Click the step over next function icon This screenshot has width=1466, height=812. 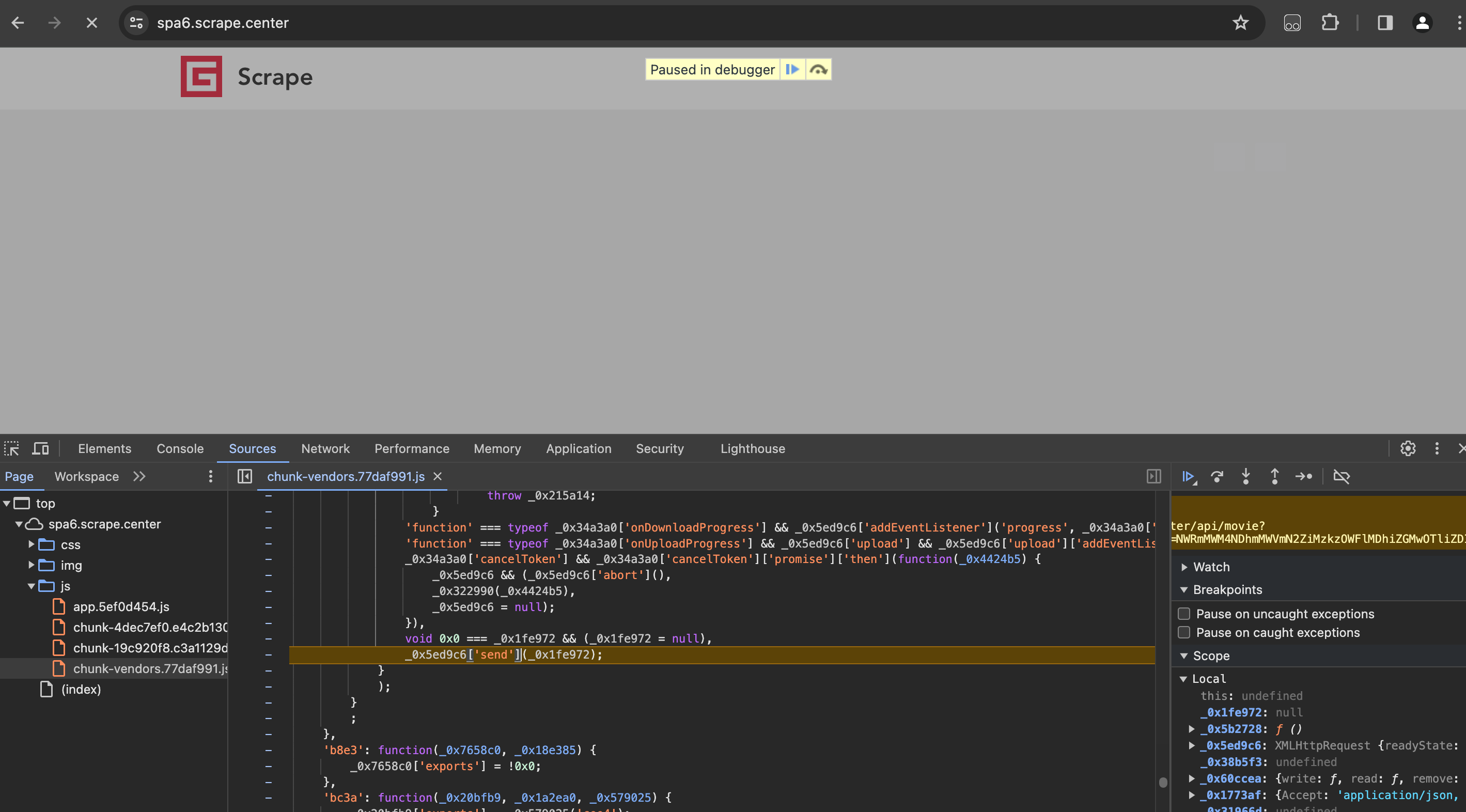(x=1218, y=477)
